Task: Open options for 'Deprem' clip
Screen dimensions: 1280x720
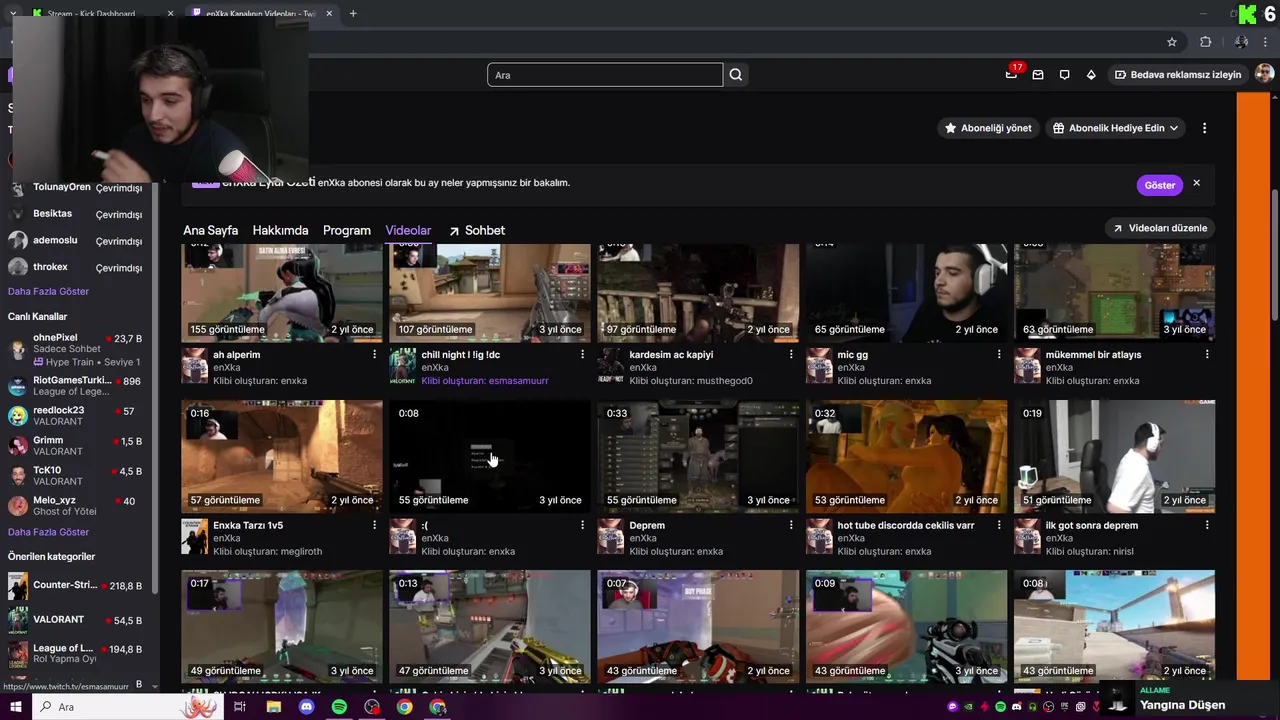Action: 791,525
